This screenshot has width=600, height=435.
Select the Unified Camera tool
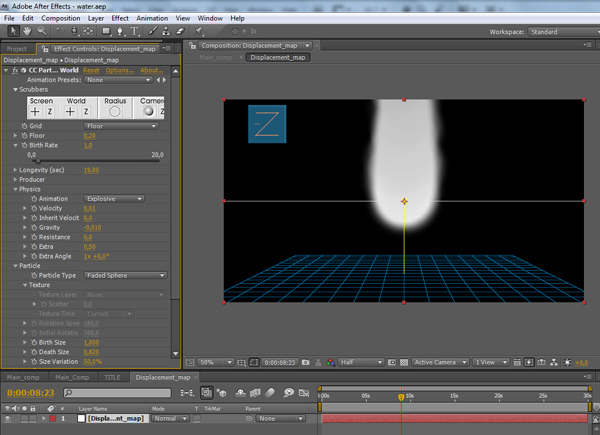point(74,31)
